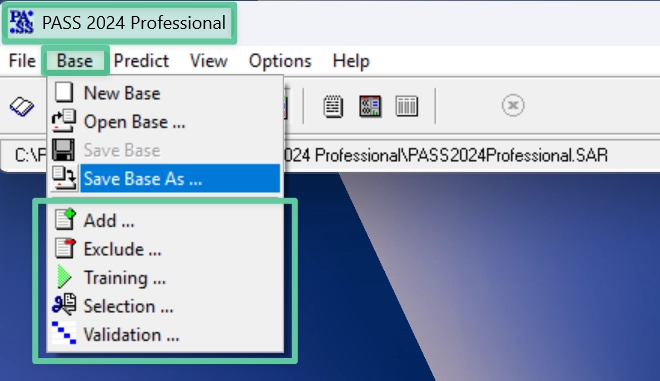The width and height of the screenshot is (660, 381).
Task: Open the Help menu
Action: (351, 61)
